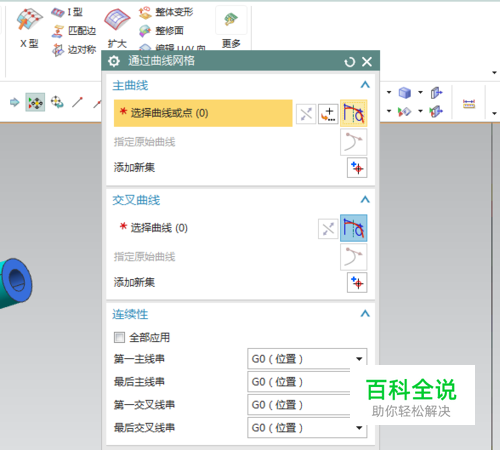Click 指定原始曲线 icon under 主曲线
Image resolution: width=500 pixels, height=450 pixels.
pyautogui.click(x=354, y=142)
